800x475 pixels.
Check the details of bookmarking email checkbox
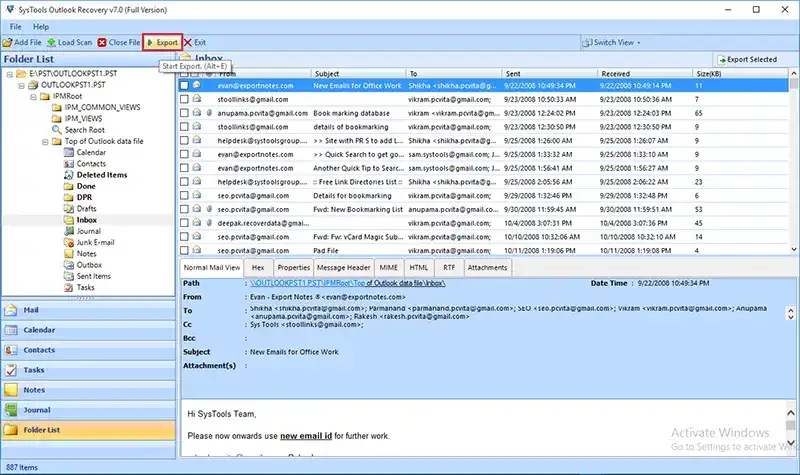click(x=184, y=127)
